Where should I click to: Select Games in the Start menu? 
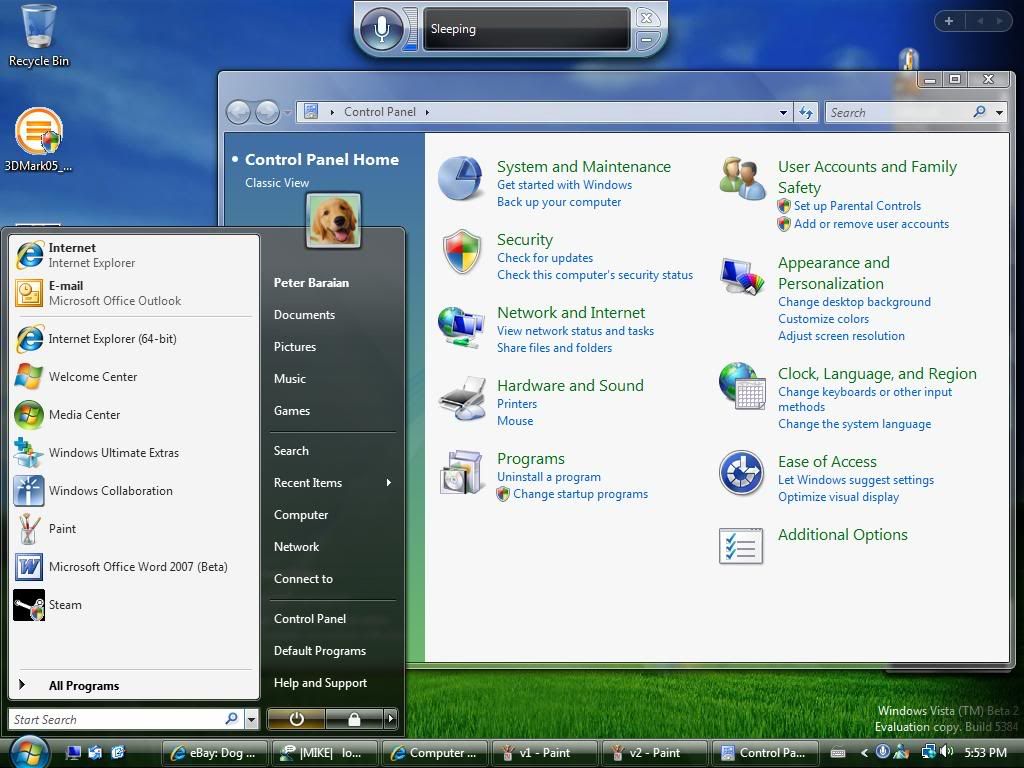coord(292,411)
